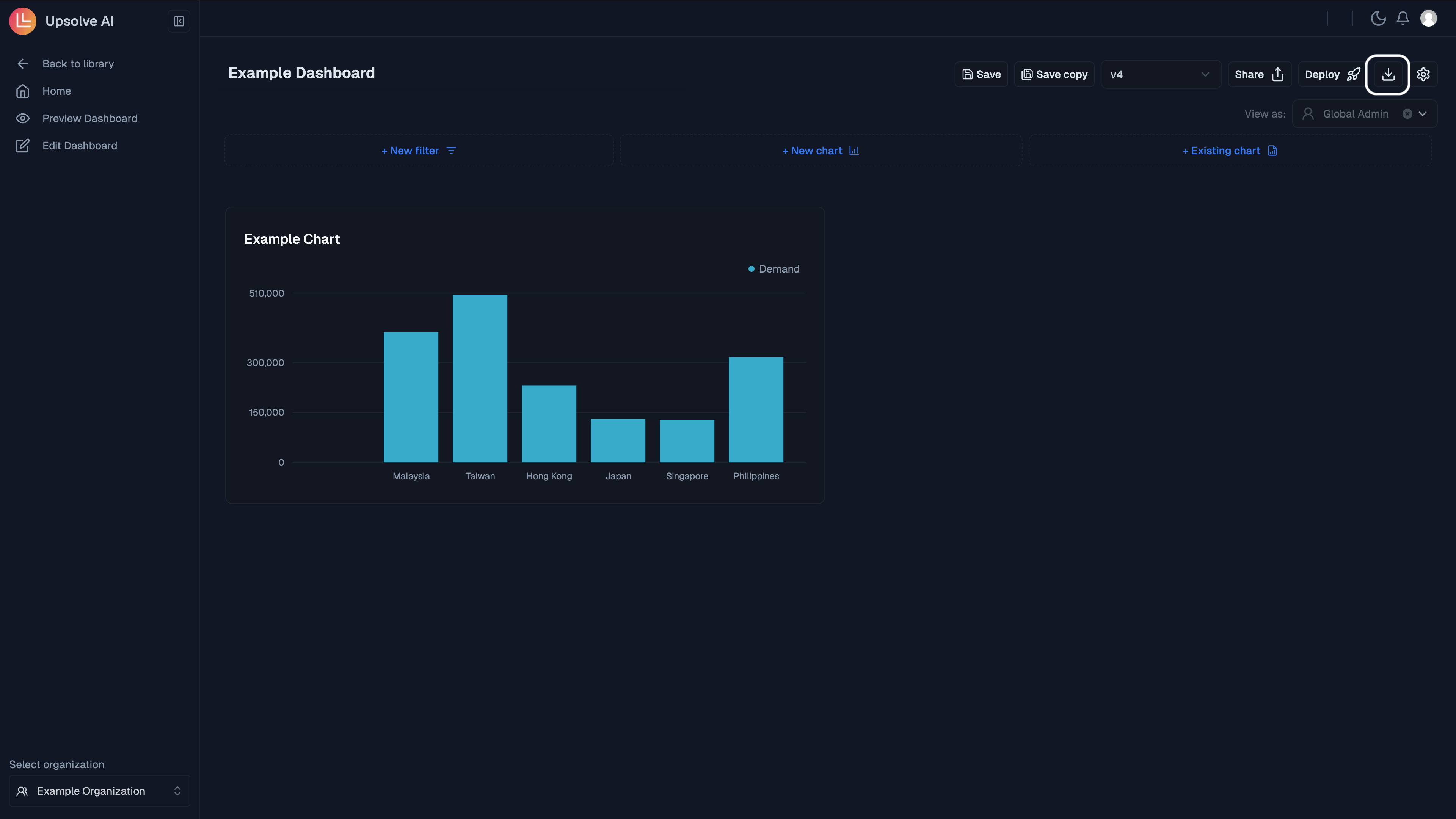Open the user profile avatar

1428,19
